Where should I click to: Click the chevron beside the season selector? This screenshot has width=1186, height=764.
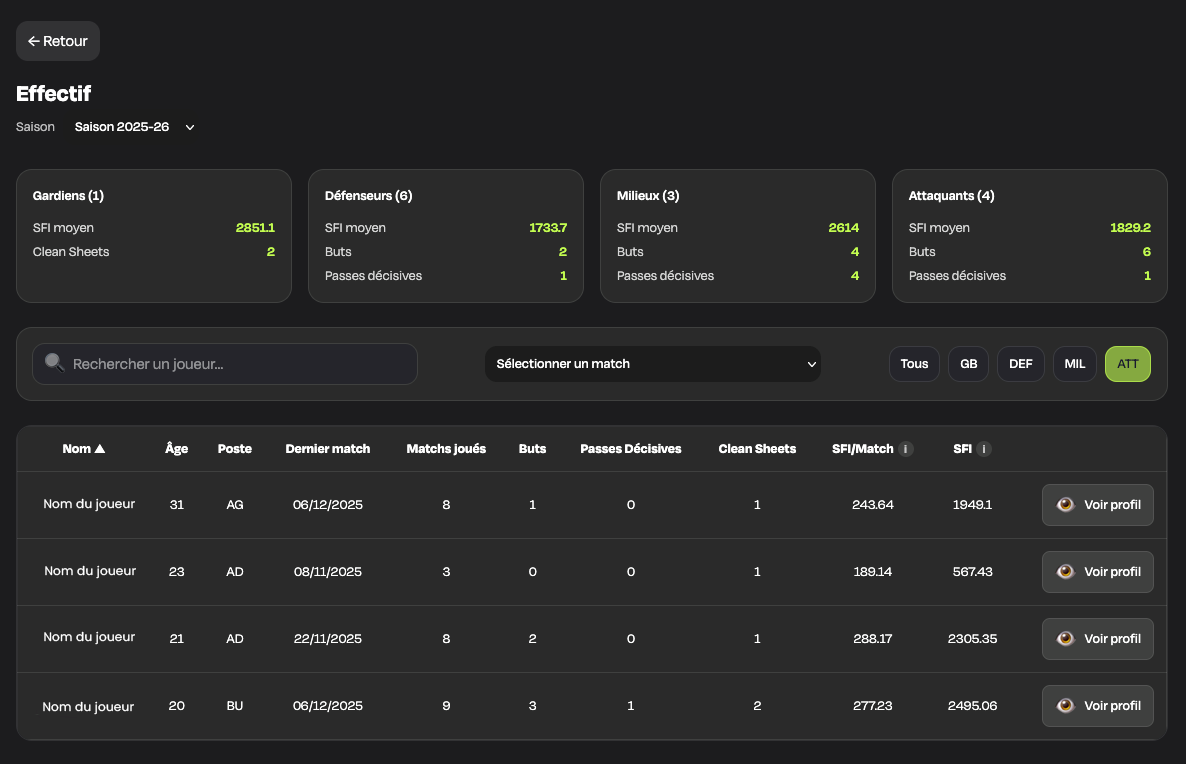coord(190,127)
